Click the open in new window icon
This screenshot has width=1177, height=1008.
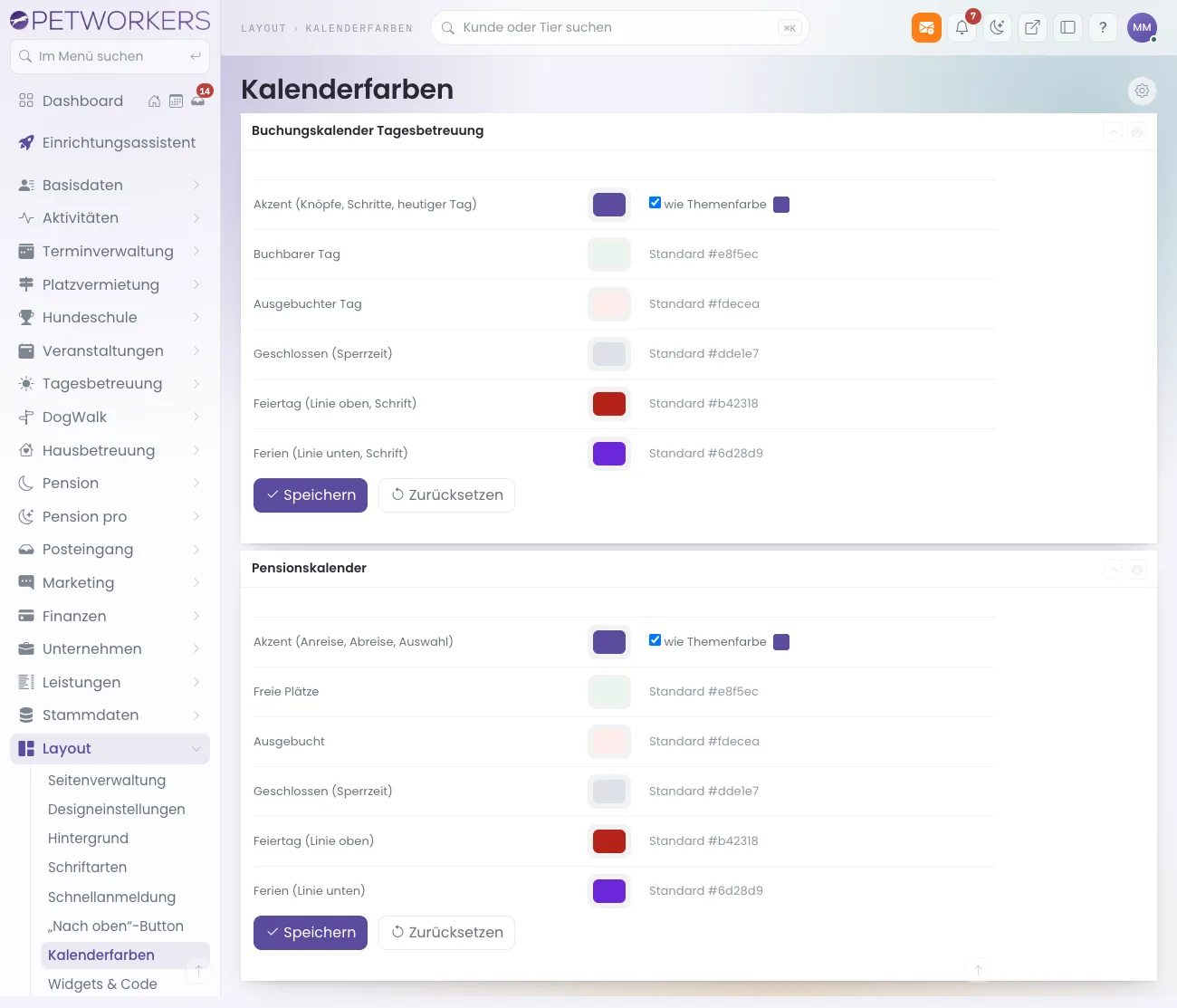click(1032, 27)
